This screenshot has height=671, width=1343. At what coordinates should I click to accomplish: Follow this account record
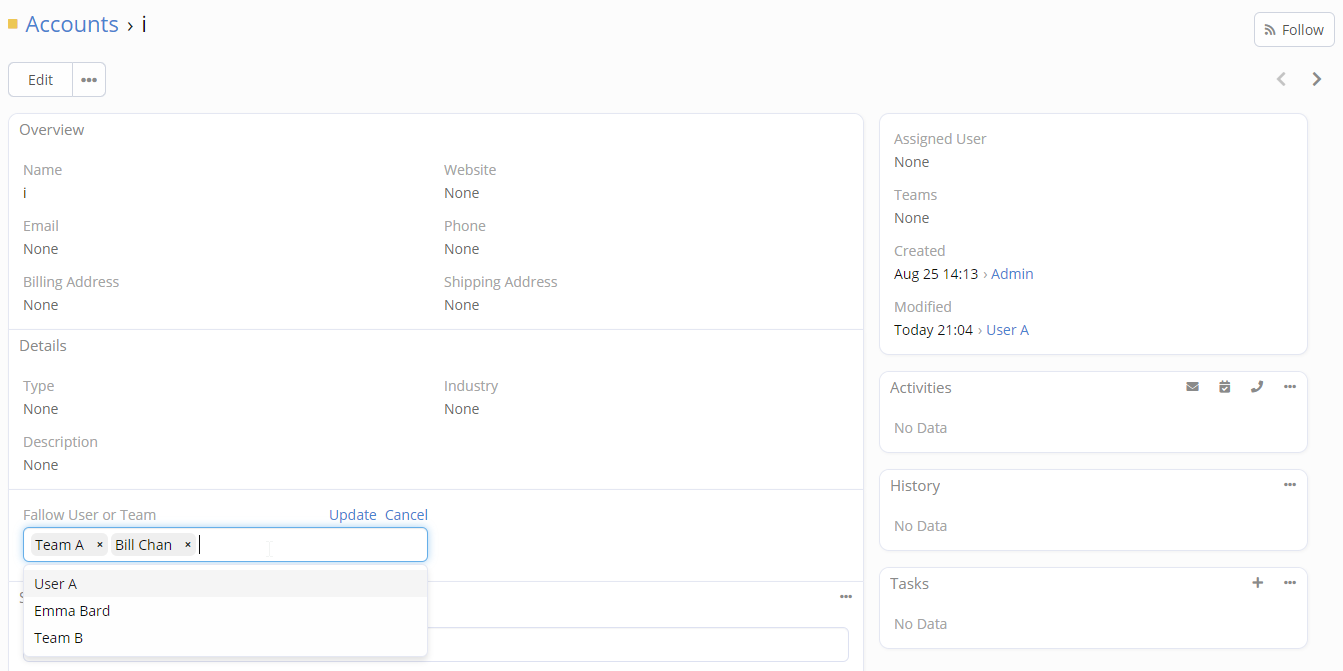pos(1293,30)
